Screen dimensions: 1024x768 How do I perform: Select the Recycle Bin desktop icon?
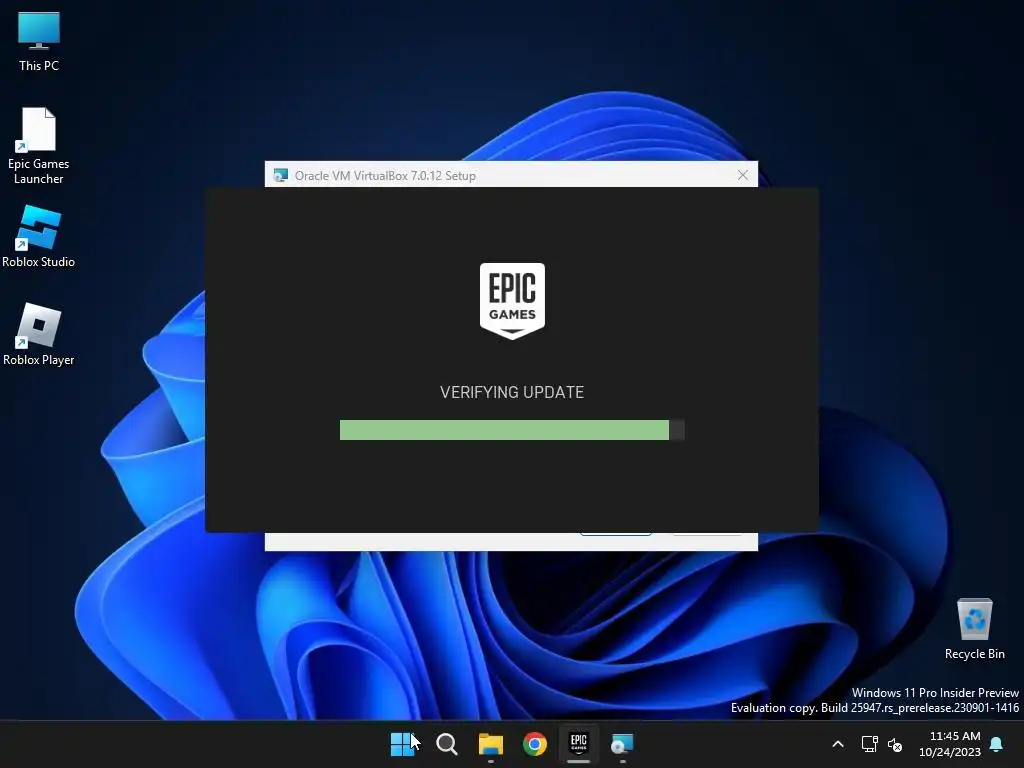tap(974, 629)
